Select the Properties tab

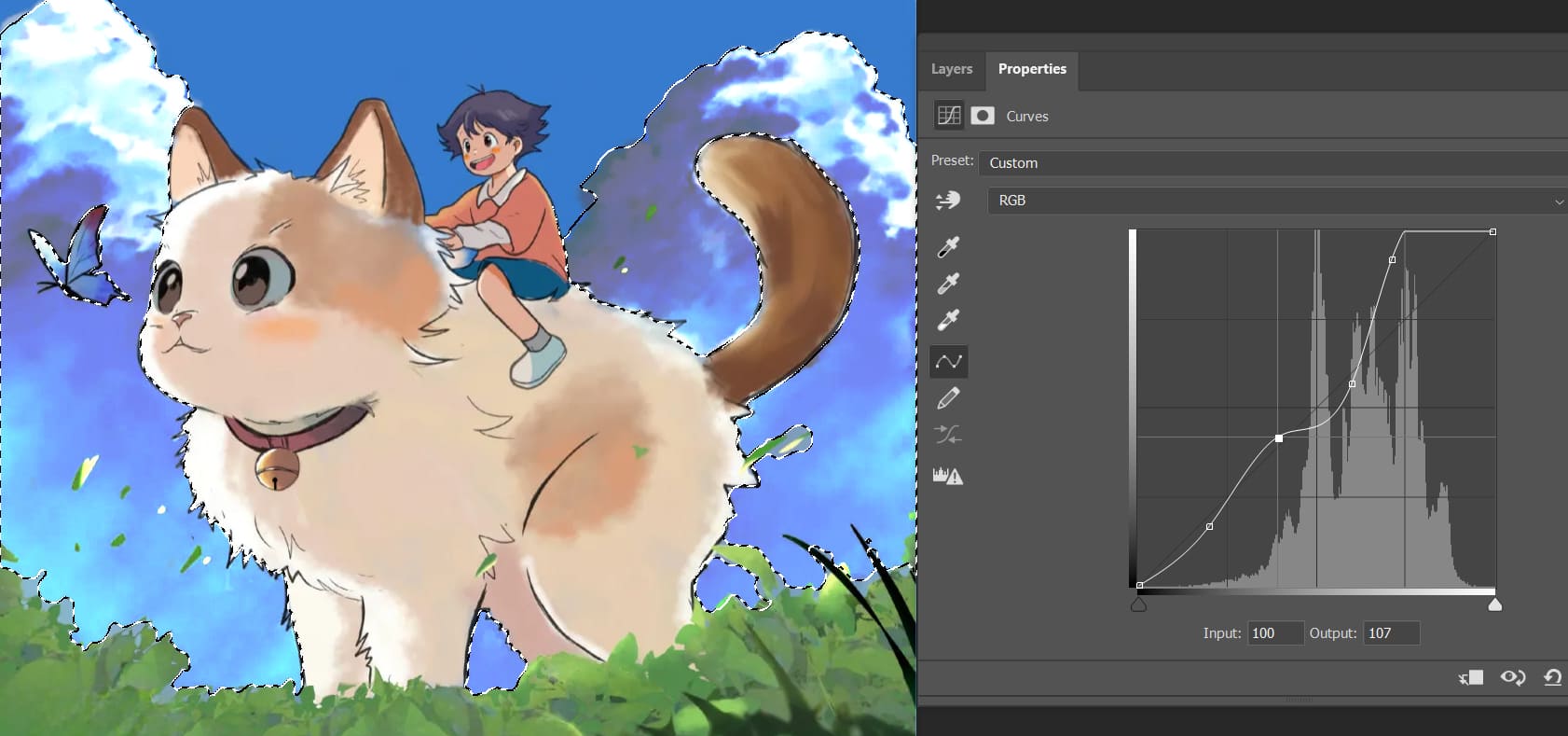pyautogui.click(x=1032, y=69)
